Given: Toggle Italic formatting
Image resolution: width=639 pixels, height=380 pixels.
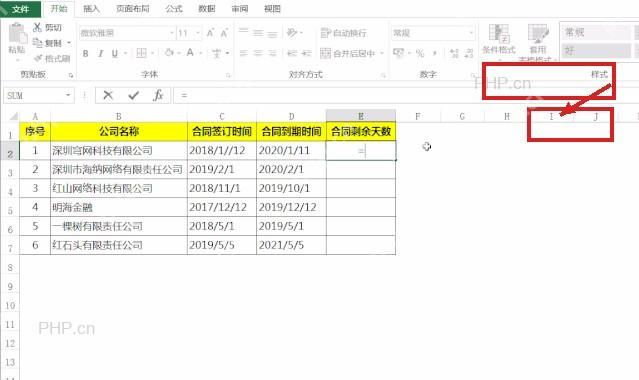Looking at the screenshot, I should (100, 53).
